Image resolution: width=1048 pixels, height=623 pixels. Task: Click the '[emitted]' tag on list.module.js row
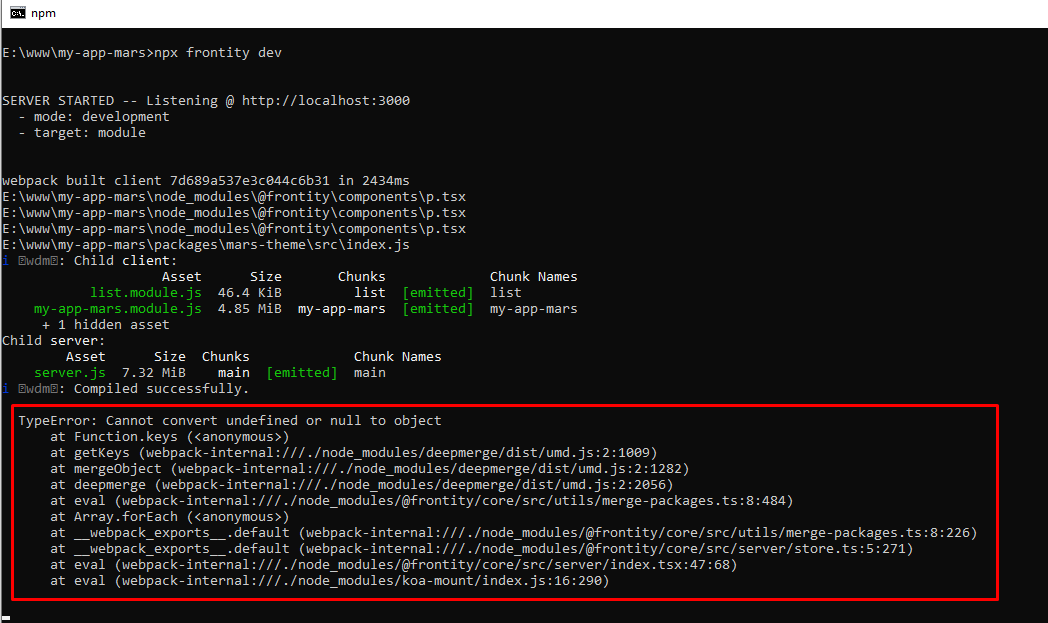437,293
